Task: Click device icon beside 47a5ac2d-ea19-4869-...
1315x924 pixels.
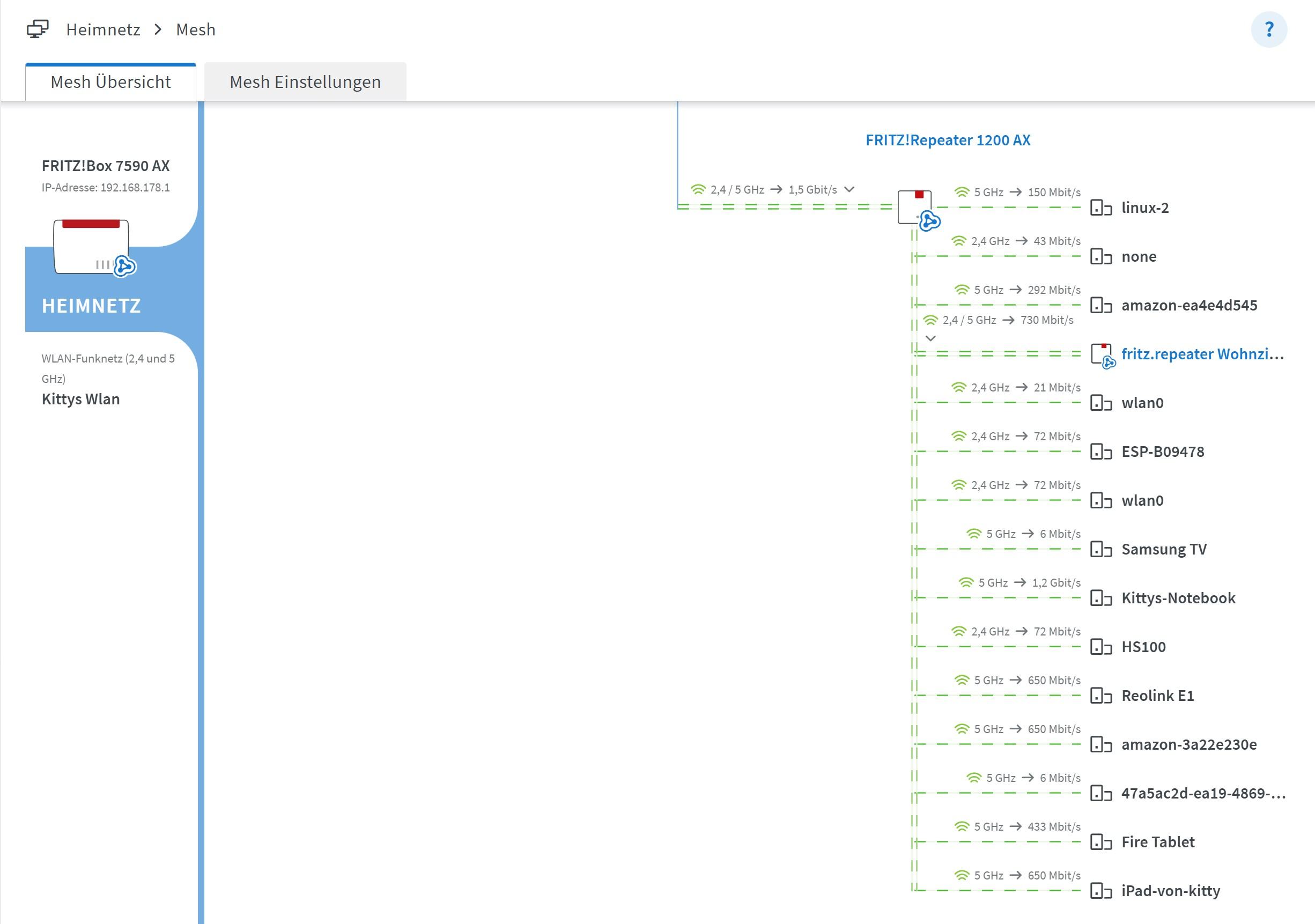Action: tap(1101, 793)
